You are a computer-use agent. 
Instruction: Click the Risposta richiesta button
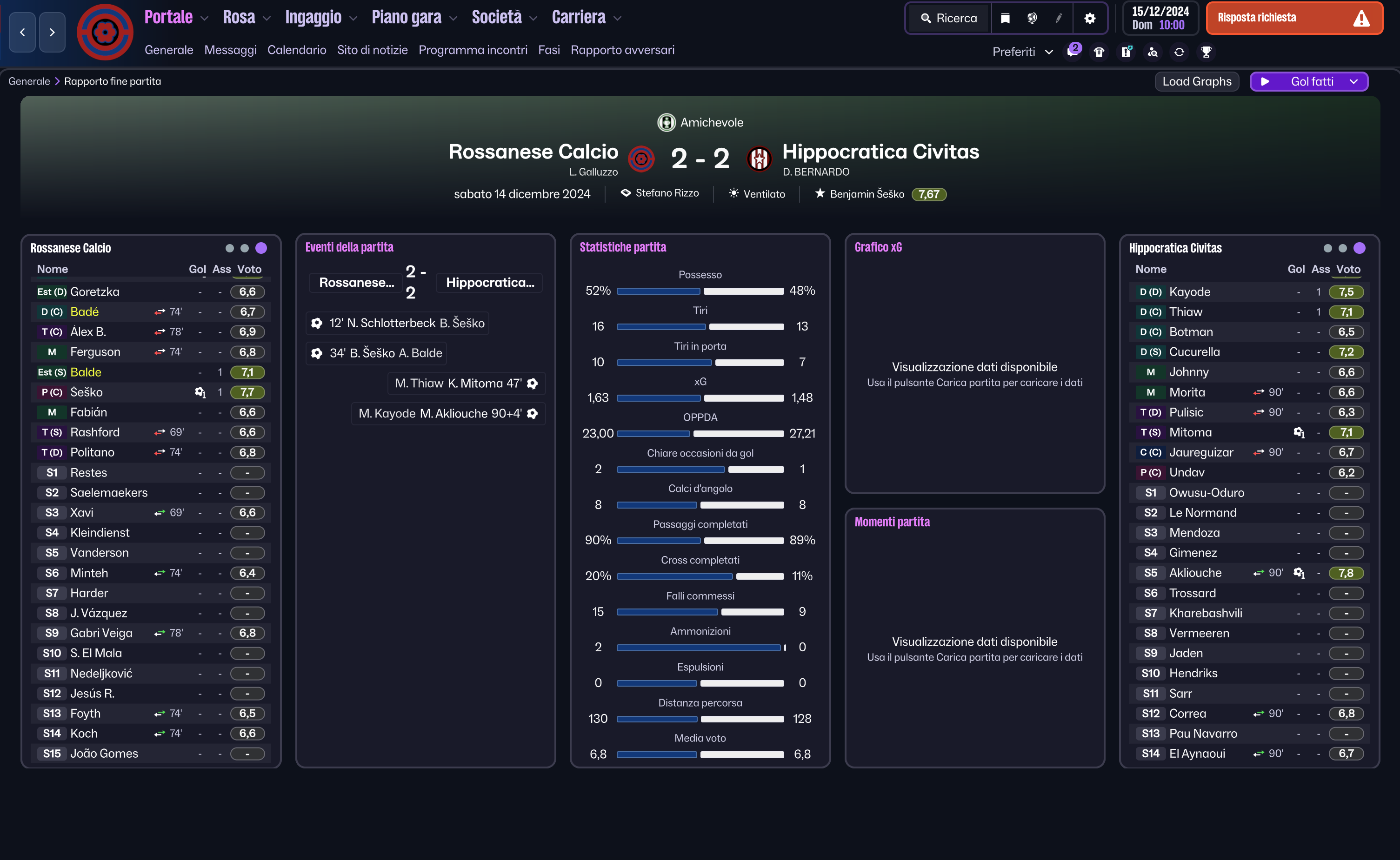pyautogui.click(x=1295, y=18)
